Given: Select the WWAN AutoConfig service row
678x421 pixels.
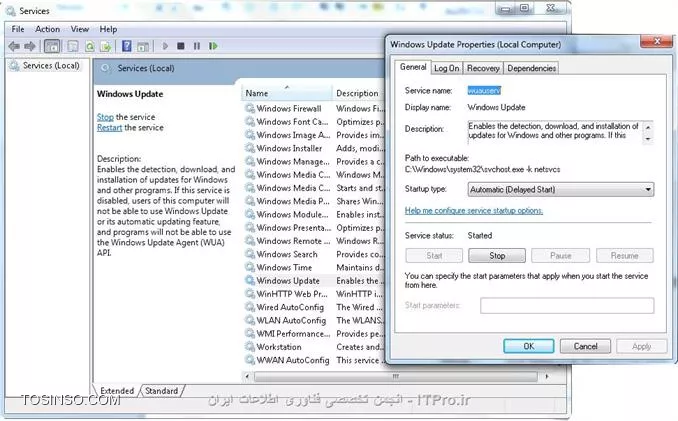Looking at the screenshot, I should click(x=314, y=360).
